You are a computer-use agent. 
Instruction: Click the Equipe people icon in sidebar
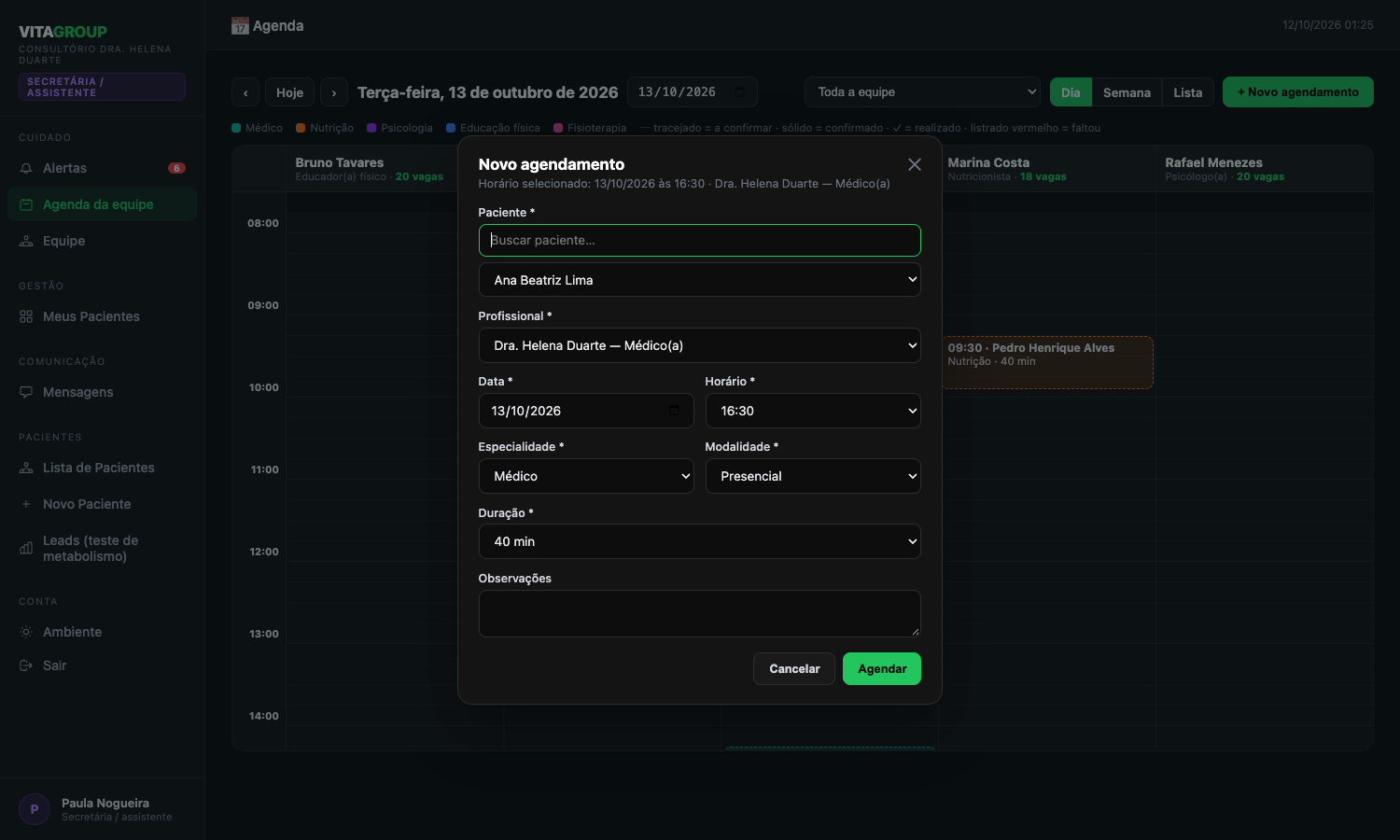pyautogui.click(x=26, y=241)
